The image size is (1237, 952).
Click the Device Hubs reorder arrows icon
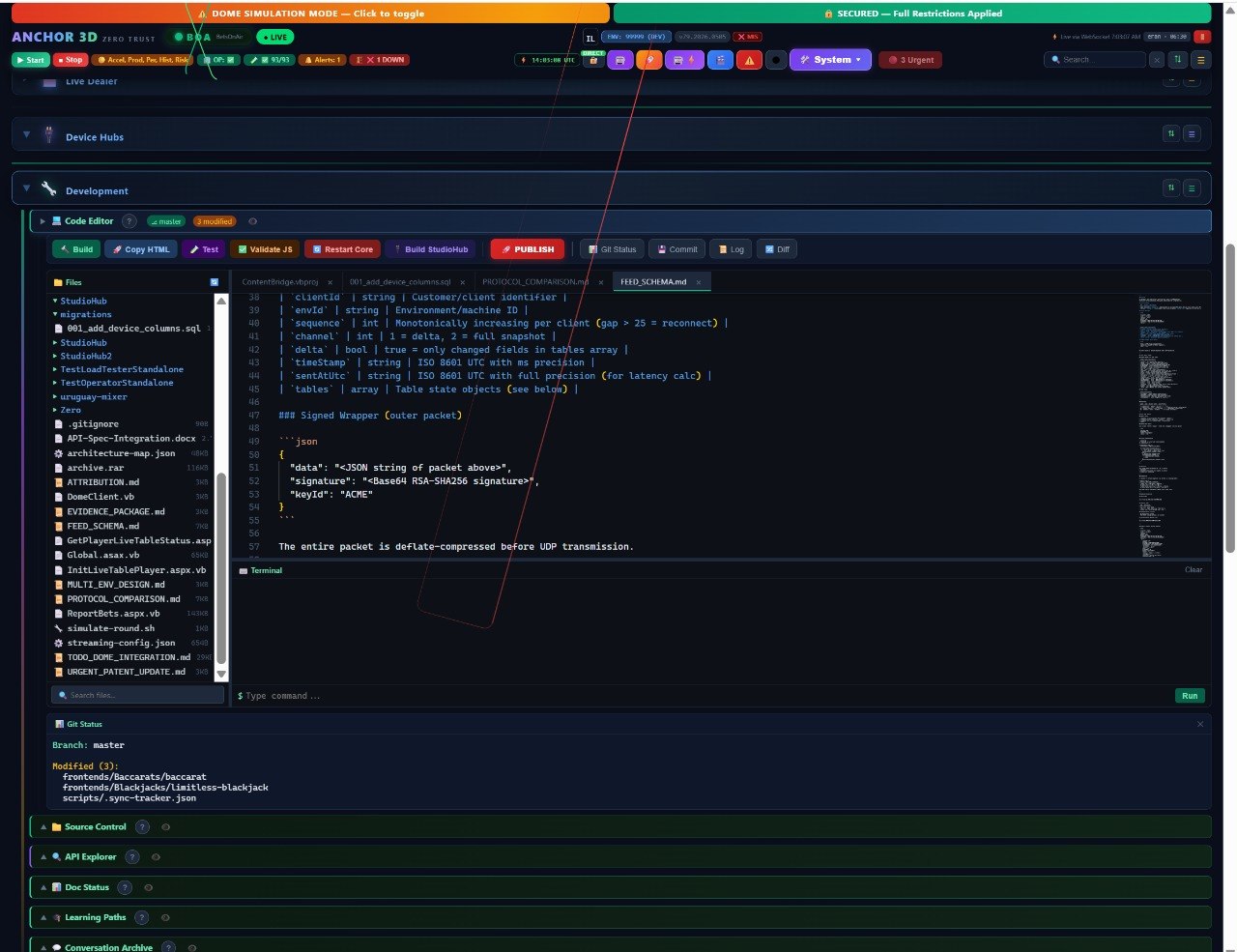1171,134
